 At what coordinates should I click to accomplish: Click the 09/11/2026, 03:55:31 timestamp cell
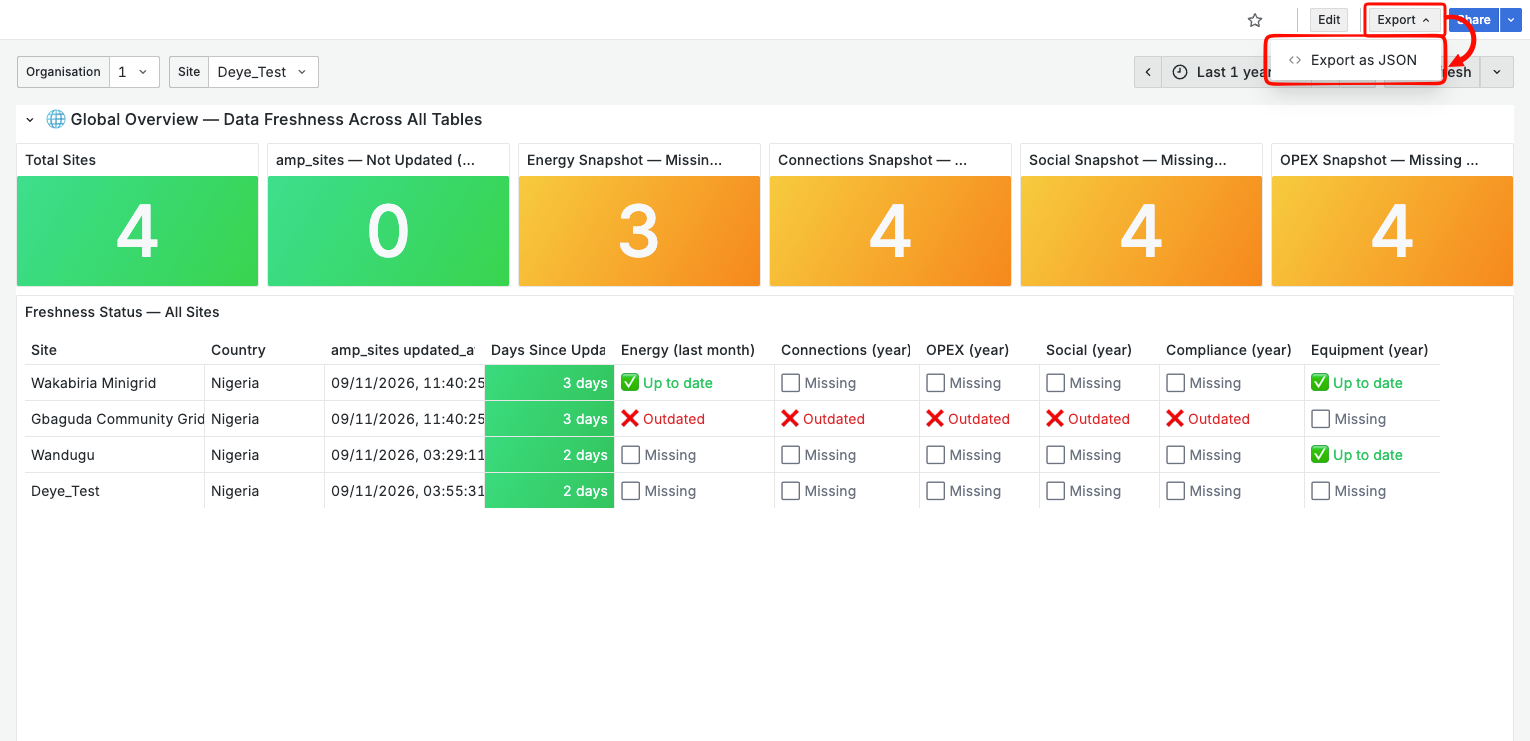click(405, 491)
